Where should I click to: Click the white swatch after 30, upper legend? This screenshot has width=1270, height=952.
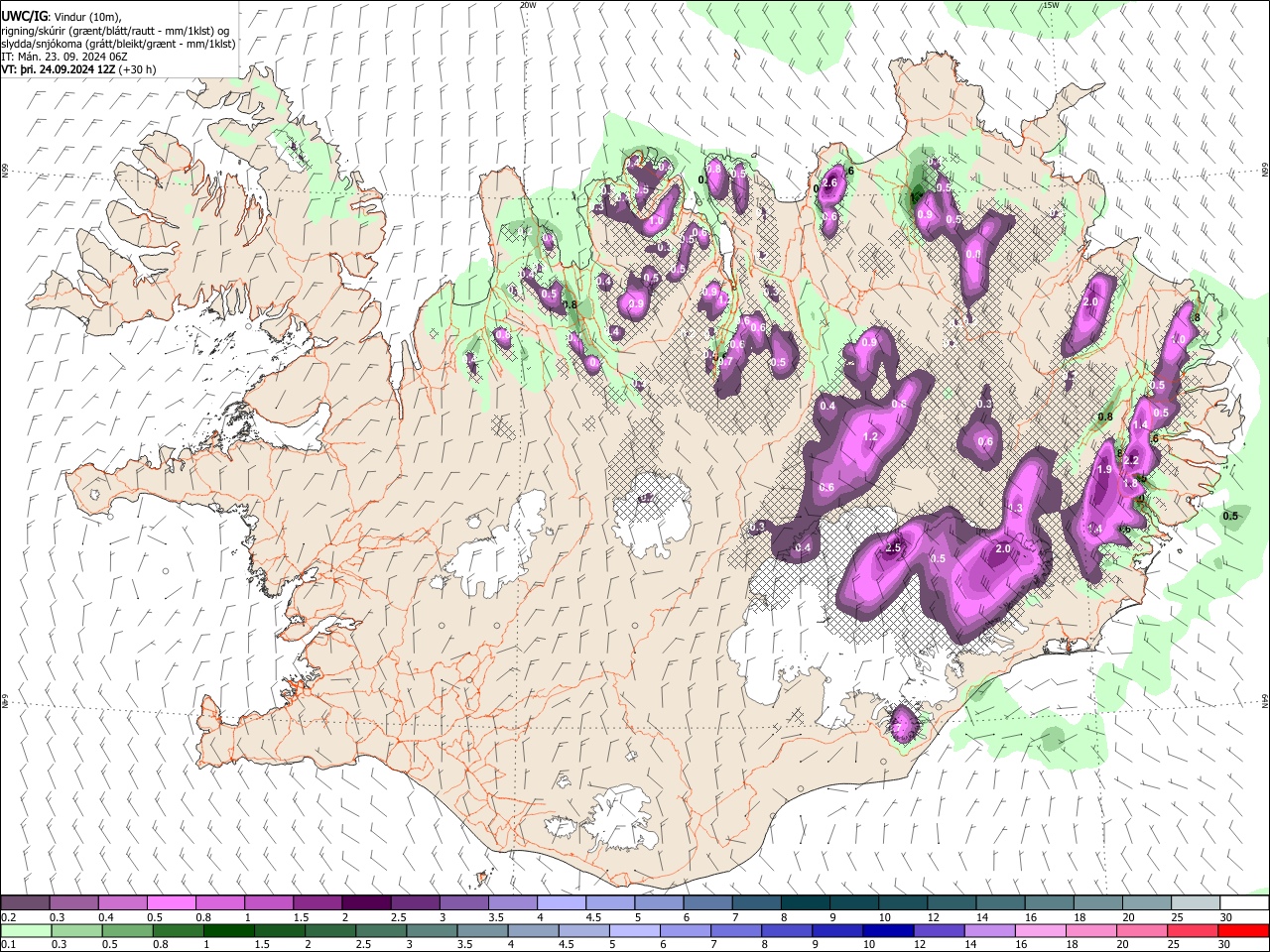tap(1243, 903)
